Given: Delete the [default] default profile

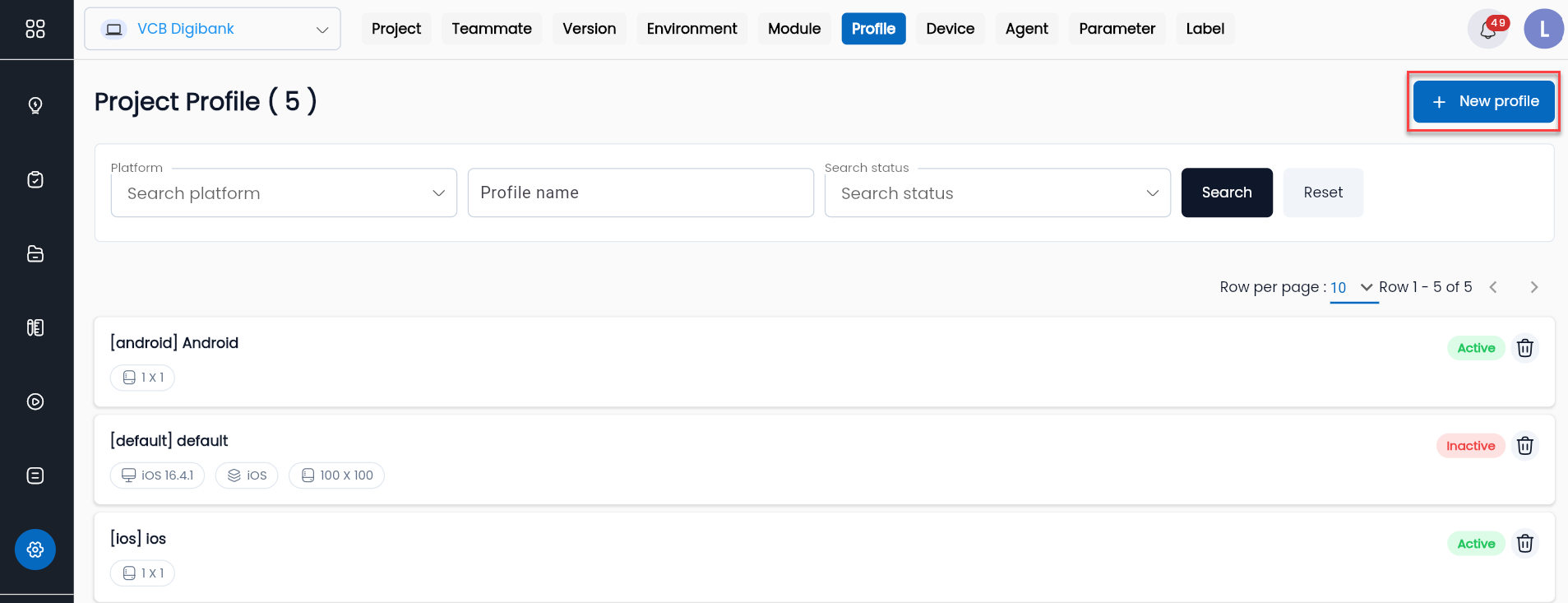Looking at the screenshot, I should (1525, 446).
